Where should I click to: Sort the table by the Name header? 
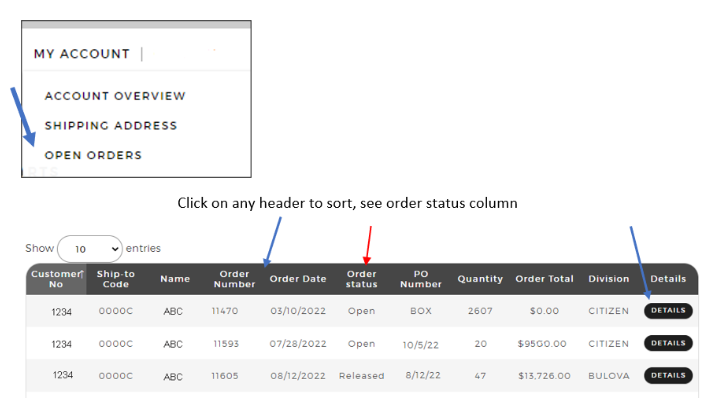tap(175, 279)
